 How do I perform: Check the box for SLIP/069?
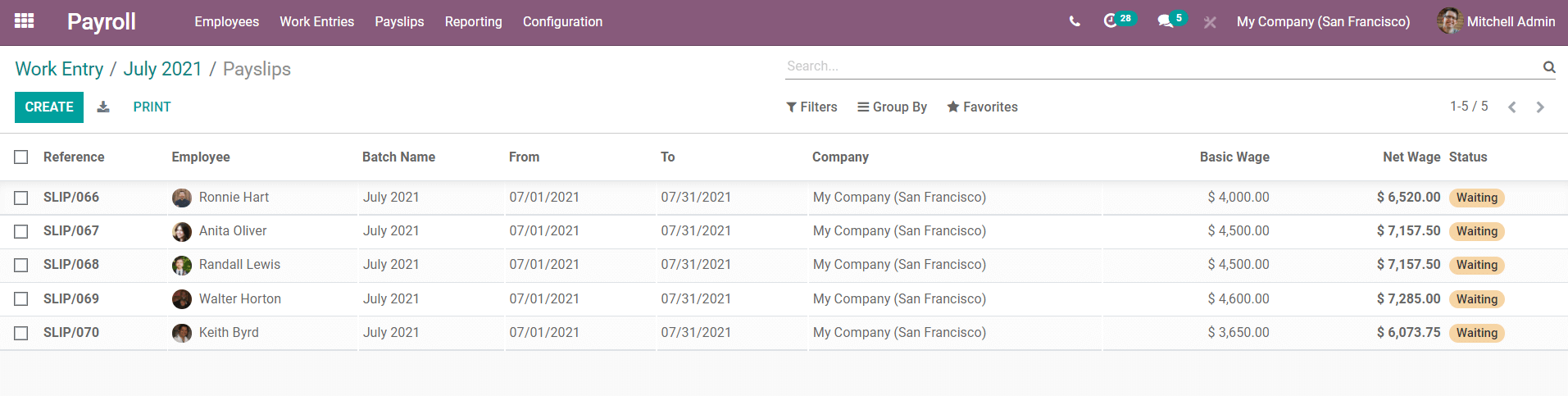pyautogui.click(x=21, y=299)
